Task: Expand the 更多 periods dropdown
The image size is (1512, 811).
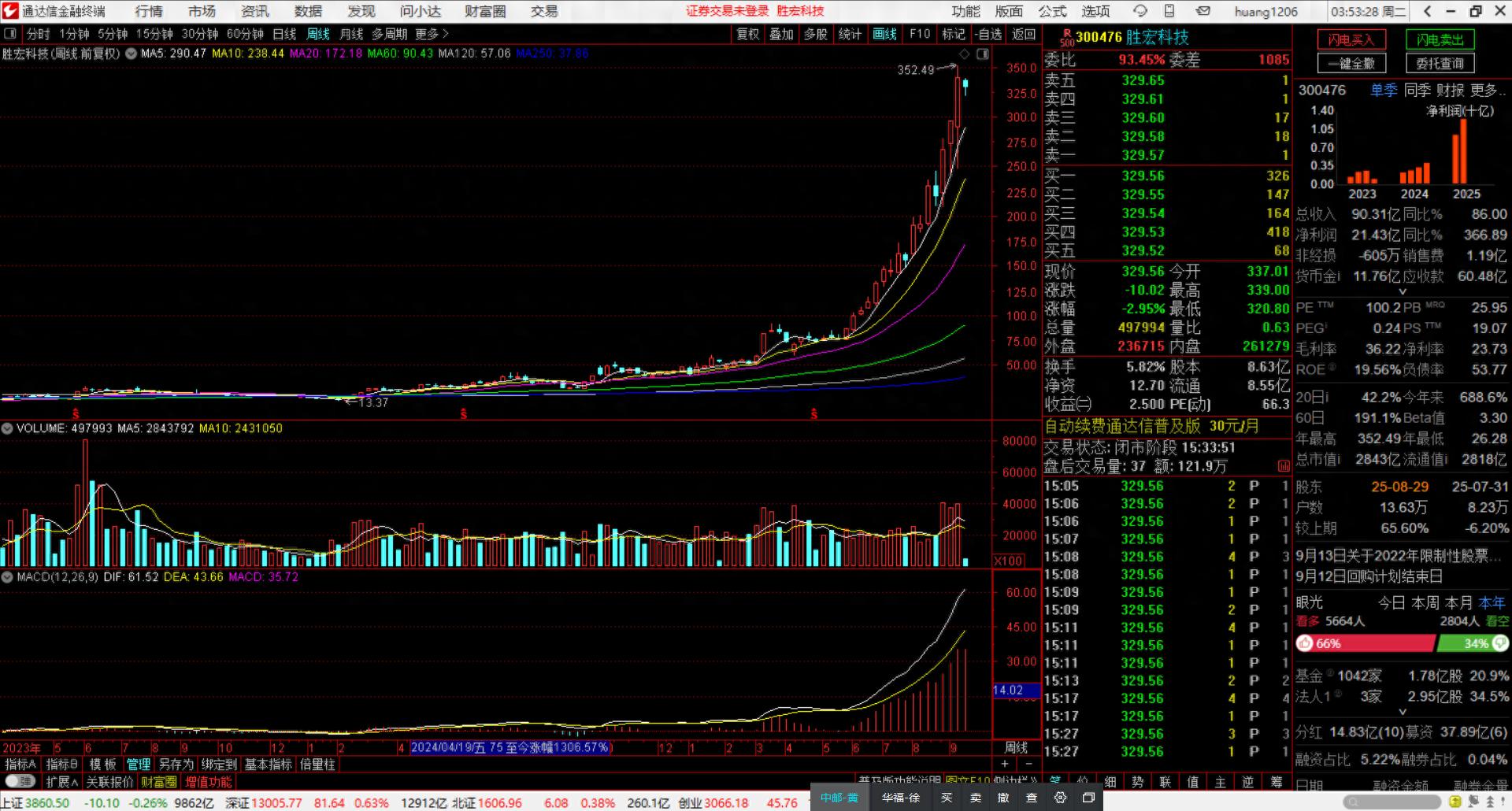Action: [432, 34]
